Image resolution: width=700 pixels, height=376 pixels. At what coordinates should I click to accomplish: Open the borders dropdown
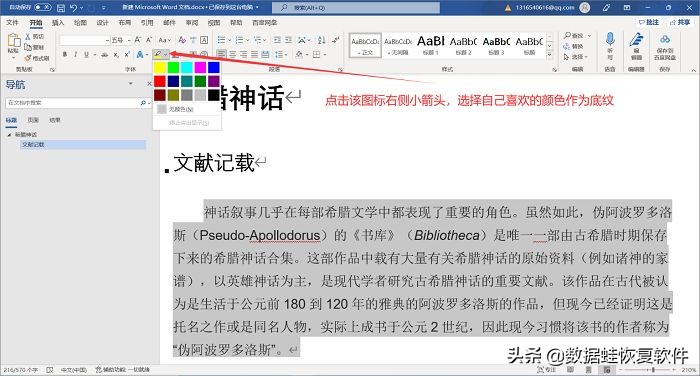click(x=325, y=54)
